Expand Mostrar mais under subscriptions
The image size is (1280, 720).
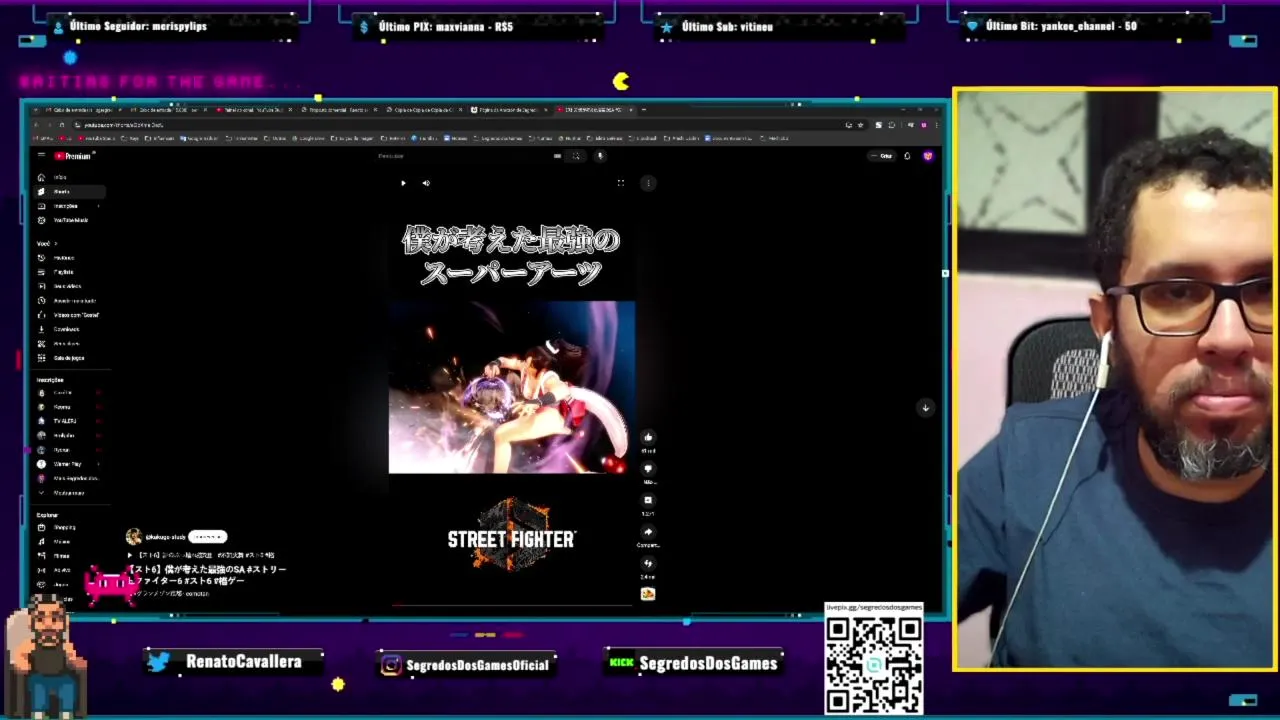[x=68, y=493]
